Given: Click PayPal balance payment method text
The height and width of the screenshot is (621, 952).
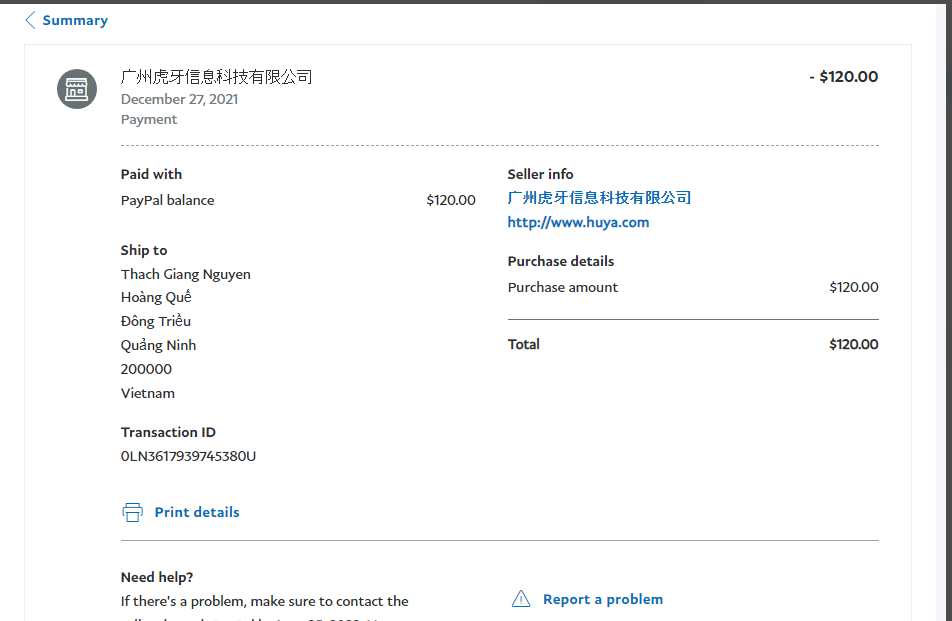Looking at the screenshot, I should tap(168, 200).
